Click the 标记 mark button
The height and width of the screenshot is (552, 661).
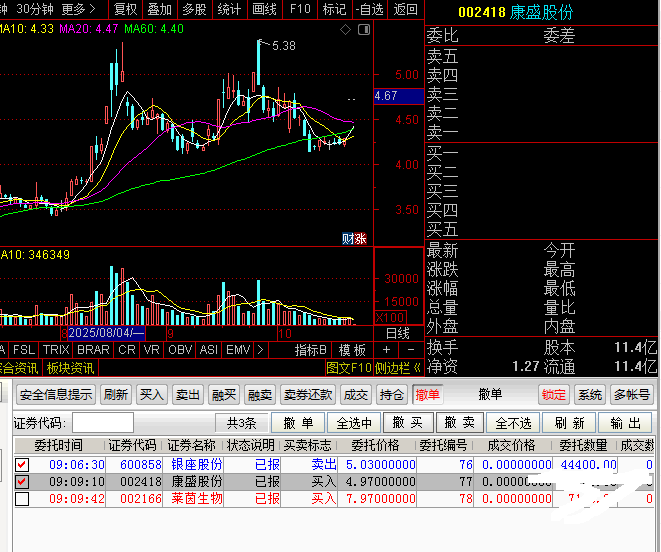tap(334, 9)
